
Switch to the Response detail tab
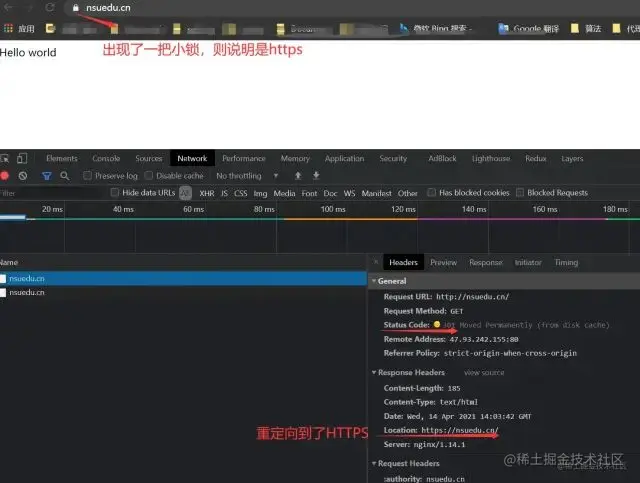(x=485, y=262)
